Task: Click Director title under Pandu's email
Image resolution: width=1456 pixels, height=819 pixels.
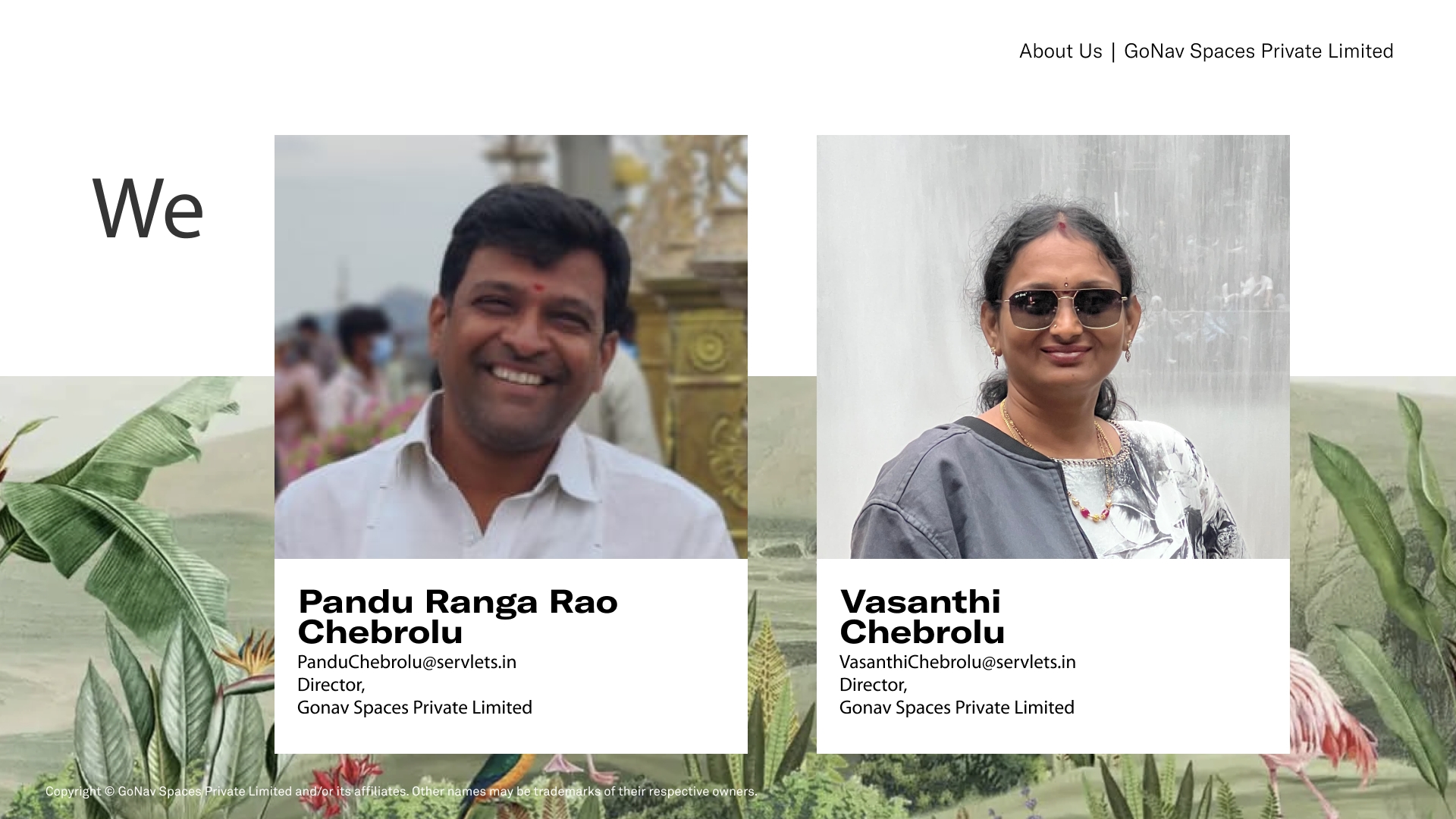Action: [331, 686]
